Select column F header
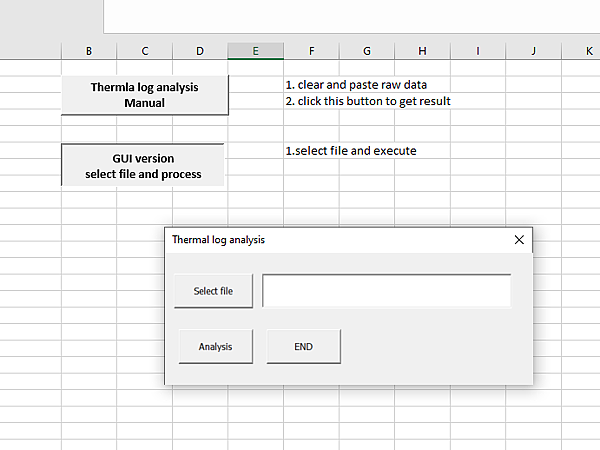Viewport: 600px width, 450px height. [311, 51]
